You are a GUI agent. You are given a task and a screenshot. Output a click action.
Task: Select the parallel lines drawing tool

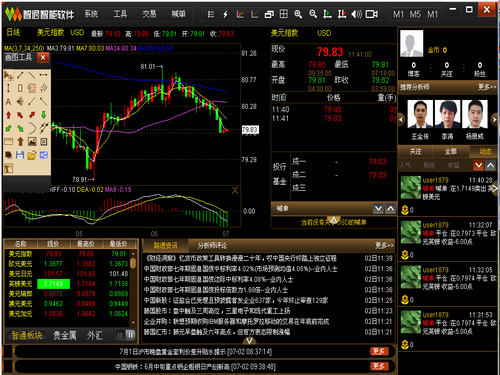[x=44, y=88]
